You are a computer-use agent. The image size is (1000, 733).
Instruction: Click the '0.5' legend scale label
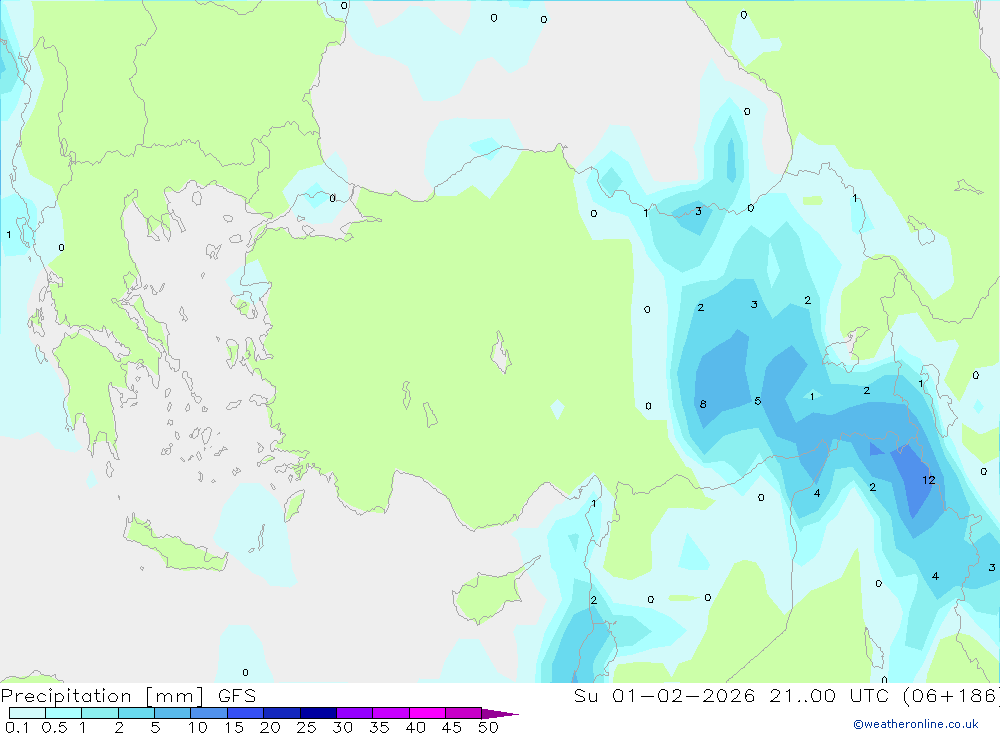click(x=54, y=727)
